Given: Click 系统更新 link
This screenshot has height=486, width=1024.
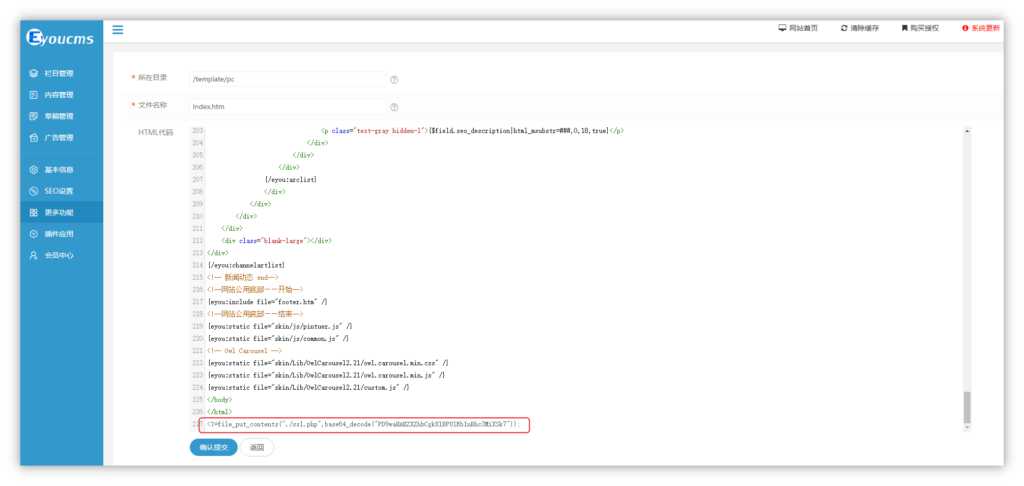Looking at the screenshot, I should (985, 28).
